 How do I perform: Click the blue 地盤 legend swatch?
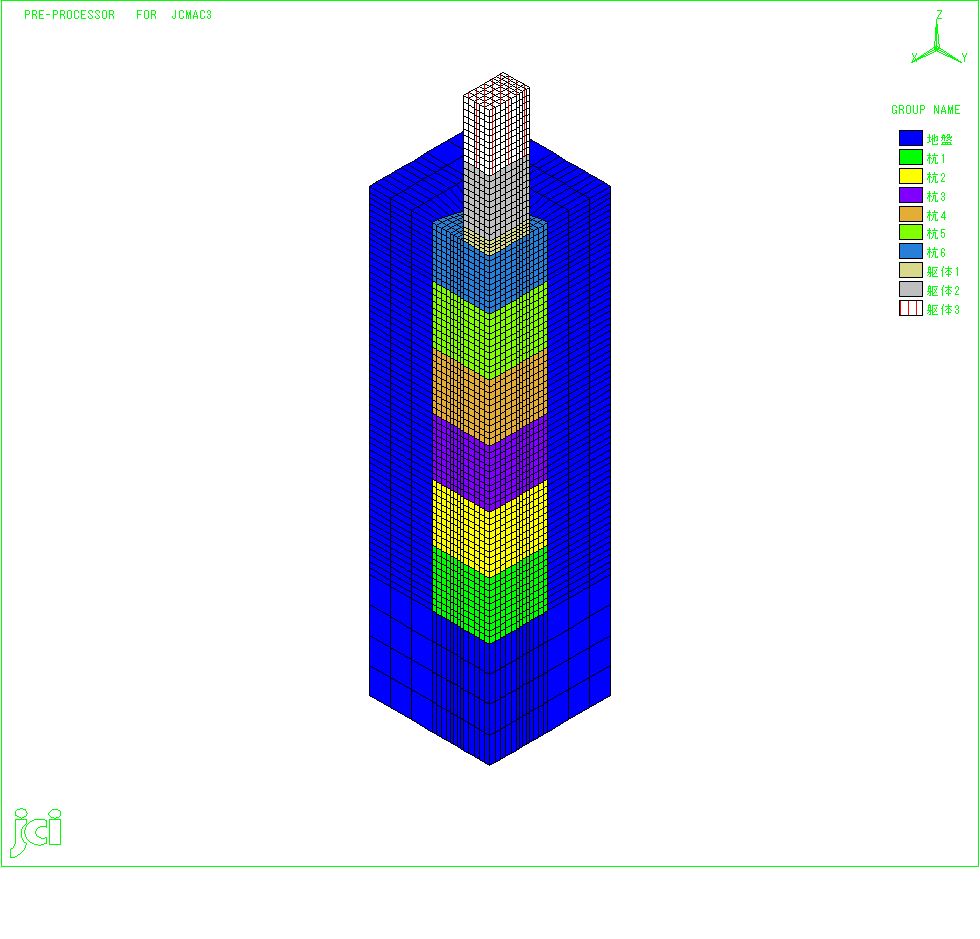pos(911,138)
